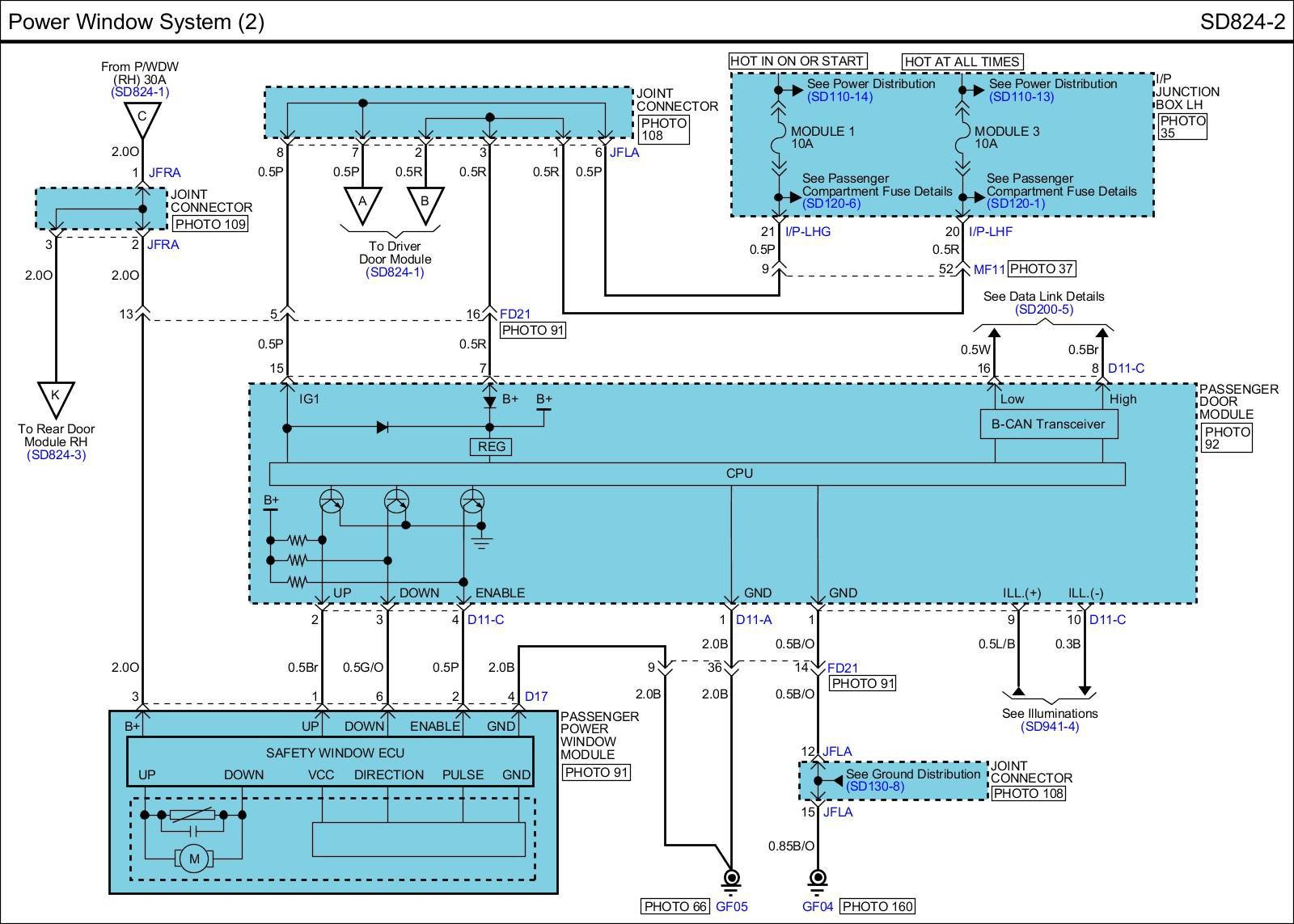This screenshot has width=1294, height=924.
Task: Open the SD110-14 power distribution link
Action: (839, 97)
